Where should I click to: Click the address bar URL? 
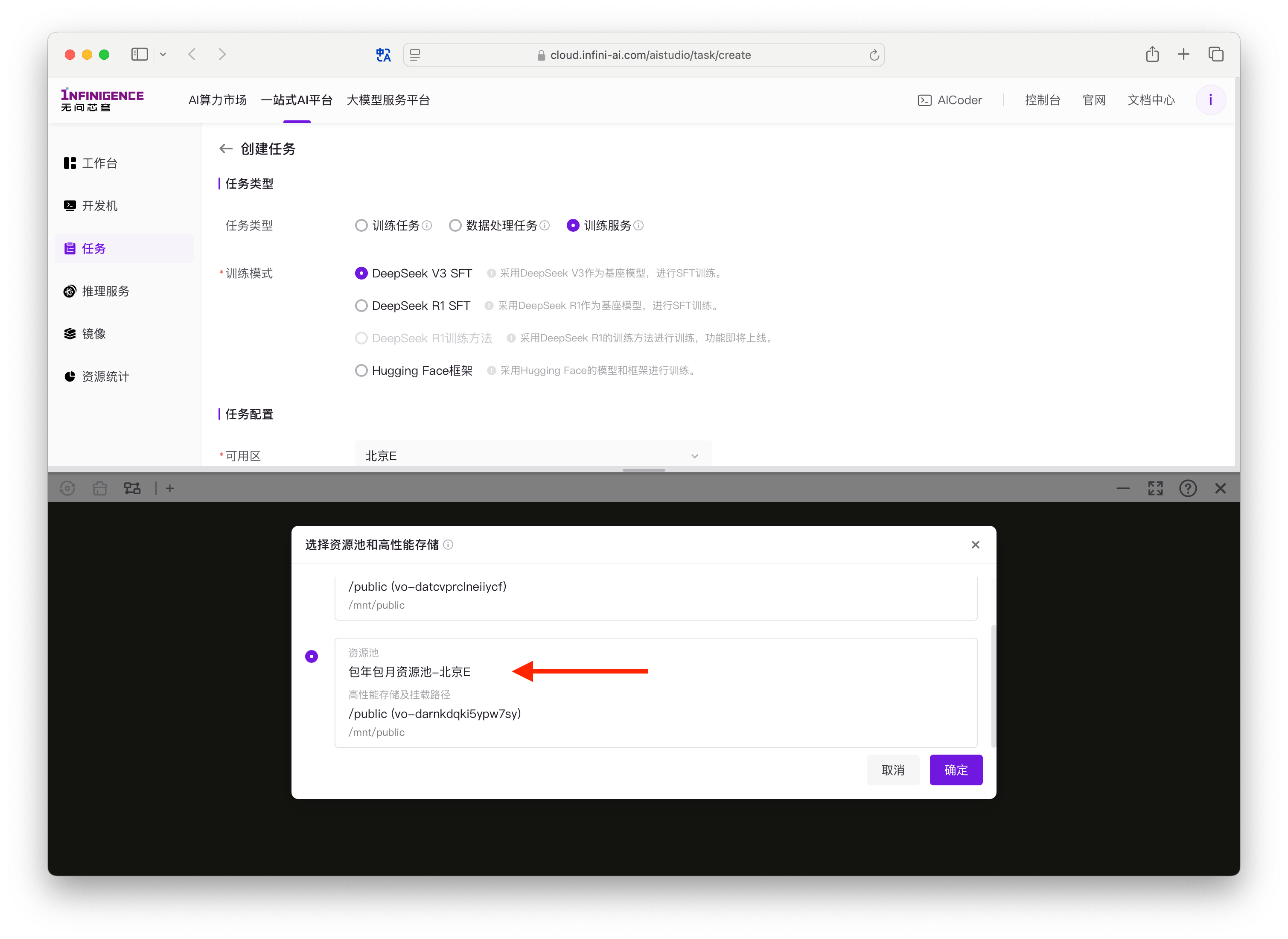click(650, 55)
